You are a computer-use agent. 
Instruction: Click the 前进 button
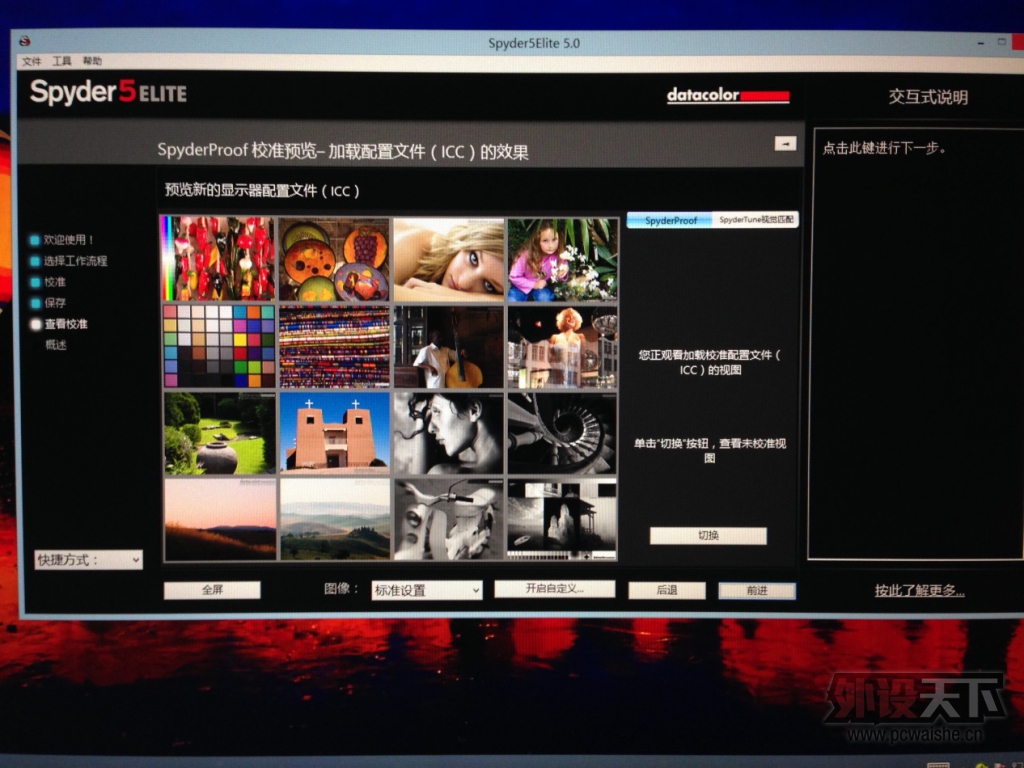[757, 590]
